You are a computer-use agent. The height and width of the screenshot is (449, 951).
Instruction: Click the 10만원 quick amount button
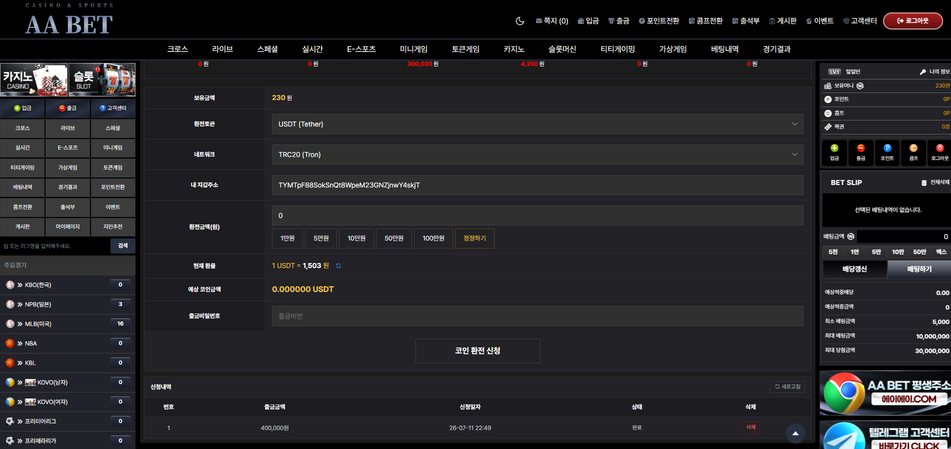pos(356,238)
